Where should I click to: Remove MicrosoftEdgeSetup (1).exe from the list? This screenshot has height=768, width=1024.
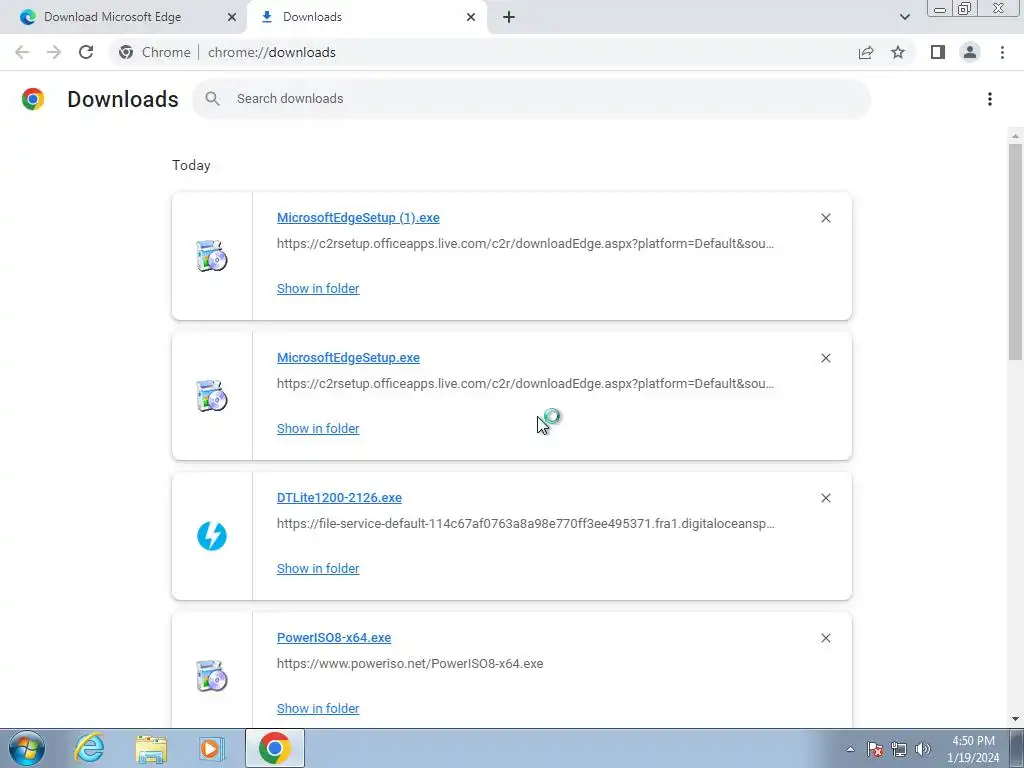[825, 218]
